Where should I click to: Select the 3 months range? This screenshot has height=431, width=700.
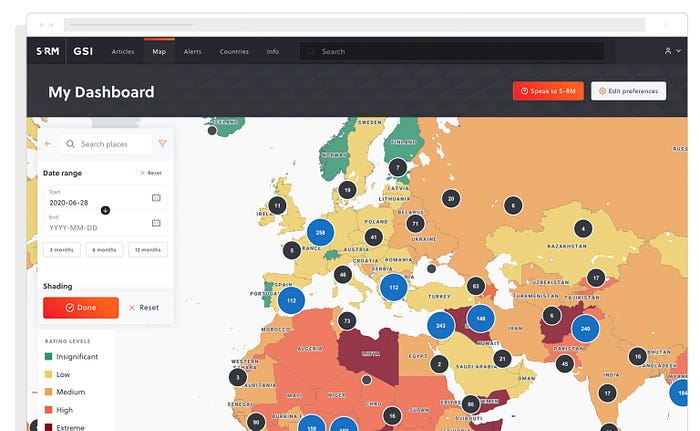(62, 250)
